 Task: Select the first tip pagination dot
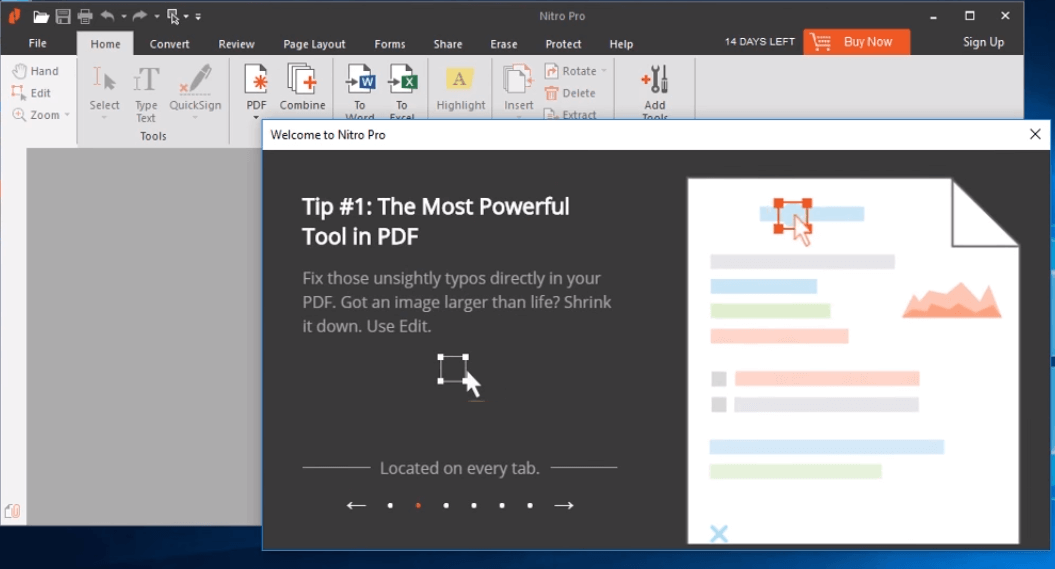click(390, 506)
